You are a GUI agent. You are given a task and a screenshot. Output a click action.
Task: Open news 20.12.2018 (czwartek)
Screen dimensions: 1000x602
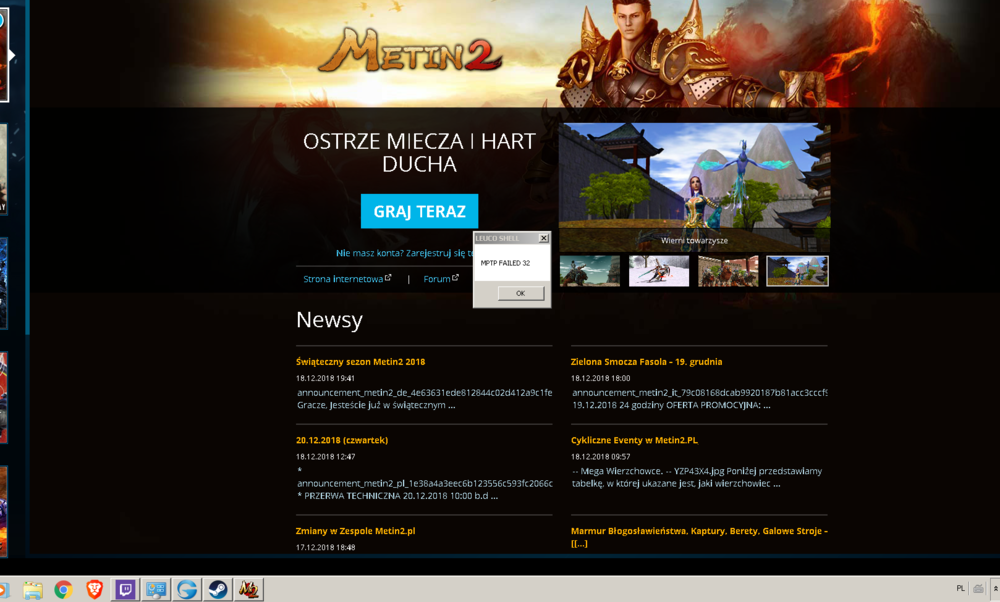342,440
